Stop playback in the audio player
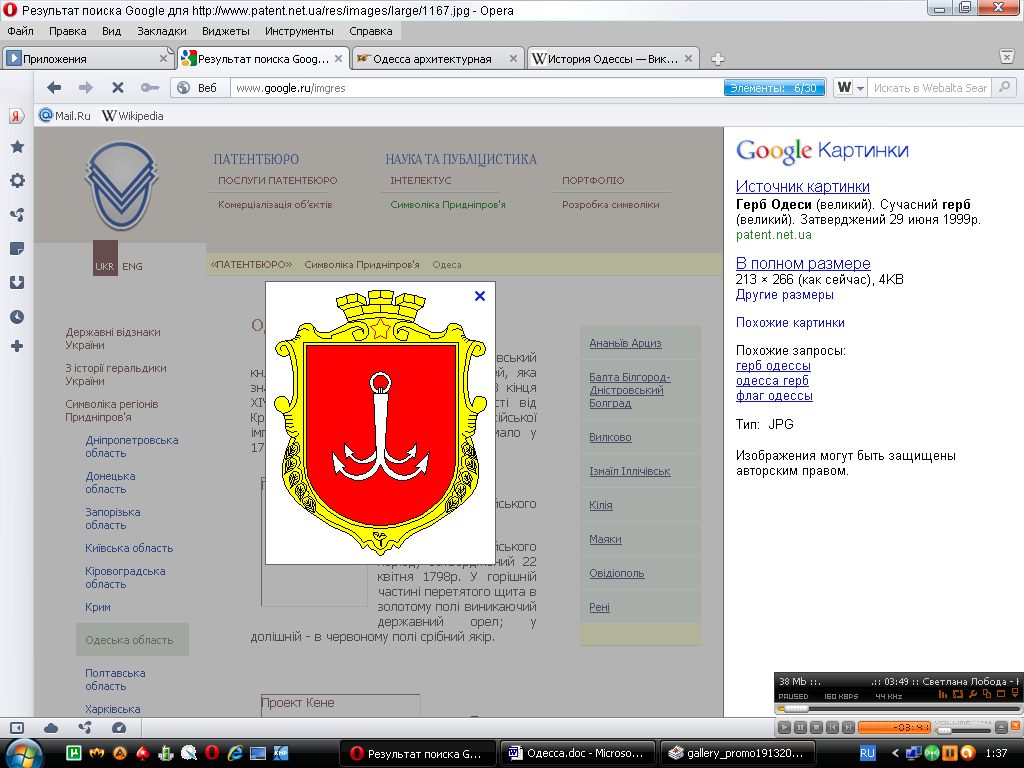Viewport: 1024px width, 768px height. 816,728
